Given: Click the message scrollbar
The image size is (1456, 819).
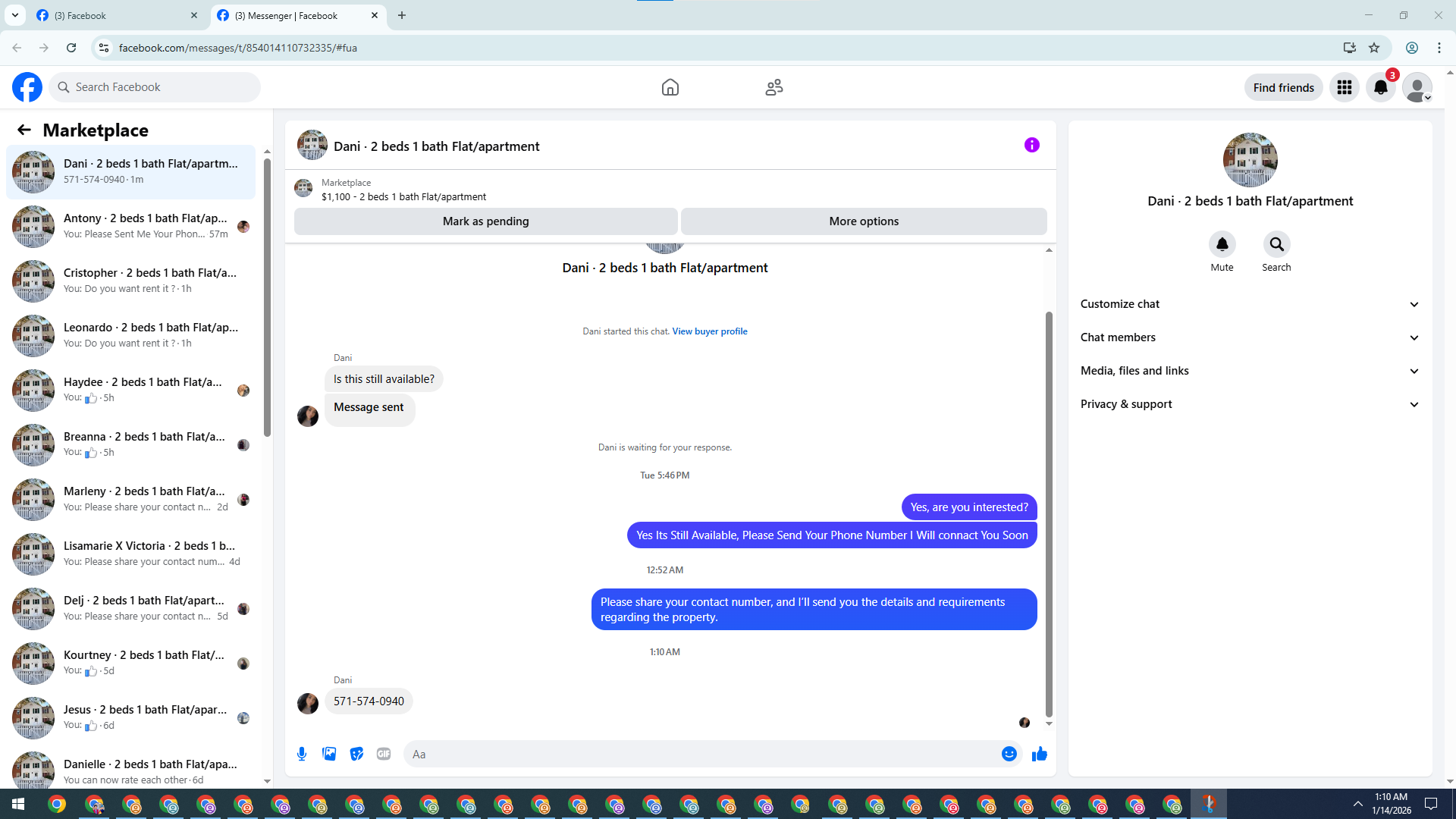Looking at the screenshot, I should 1049,512.
